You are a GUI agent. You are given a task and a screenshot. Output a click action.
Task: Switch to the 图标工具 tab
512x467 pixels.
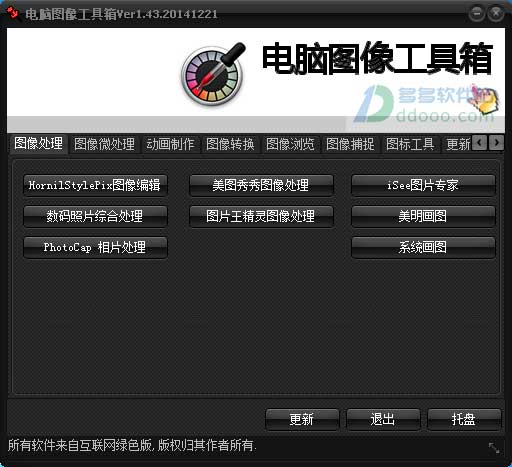click(x=410, y=144)
